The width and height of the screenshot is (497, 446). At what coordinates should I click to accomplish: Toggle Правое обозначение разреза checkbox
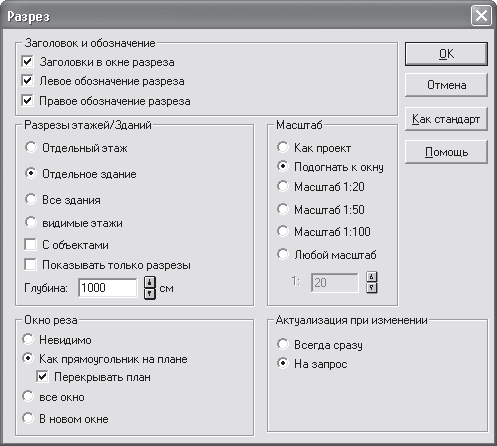click(x=27, y=101)
